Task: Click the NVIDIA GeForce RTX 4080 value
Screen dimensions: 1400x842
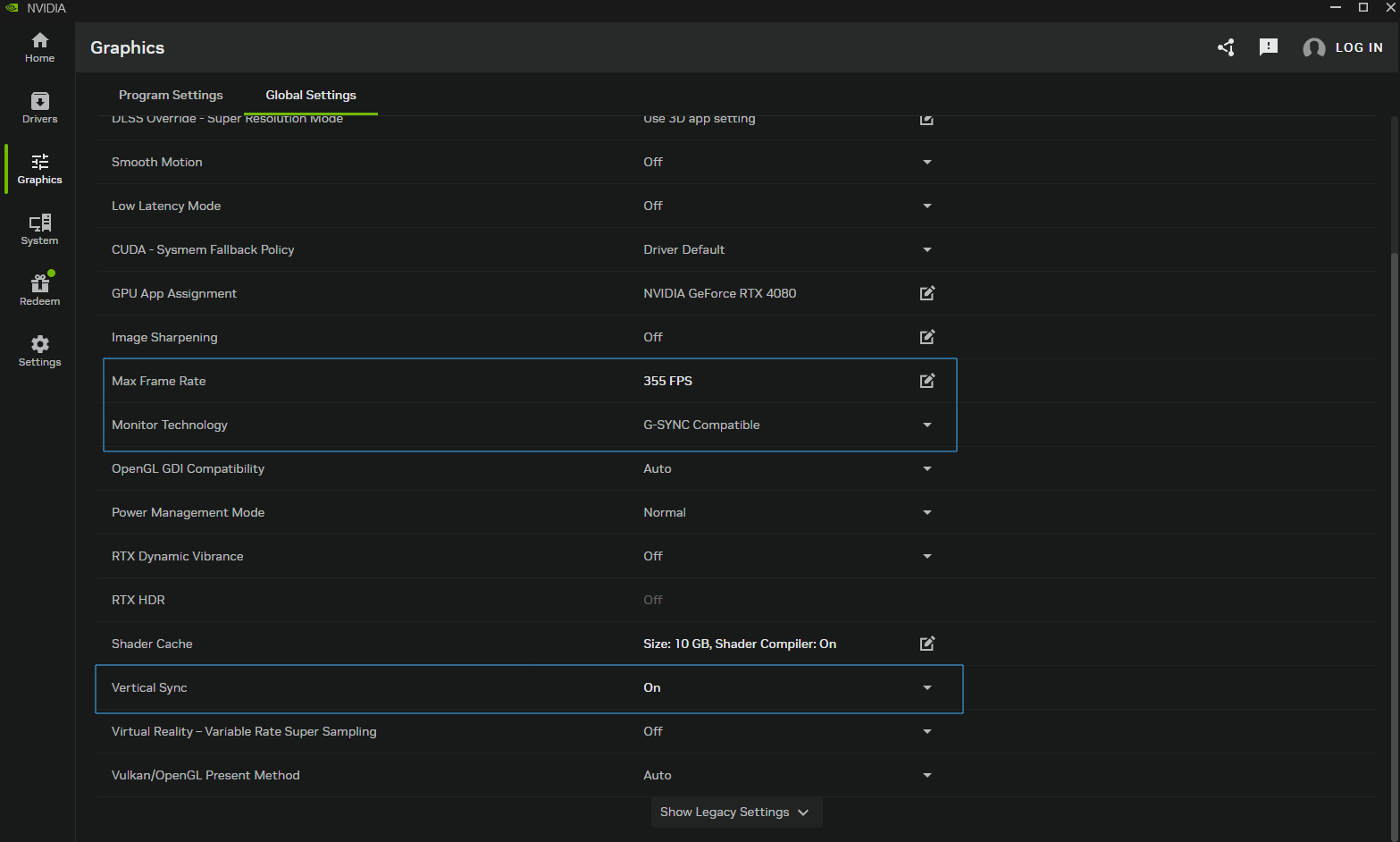Action: tap(719, 293)
